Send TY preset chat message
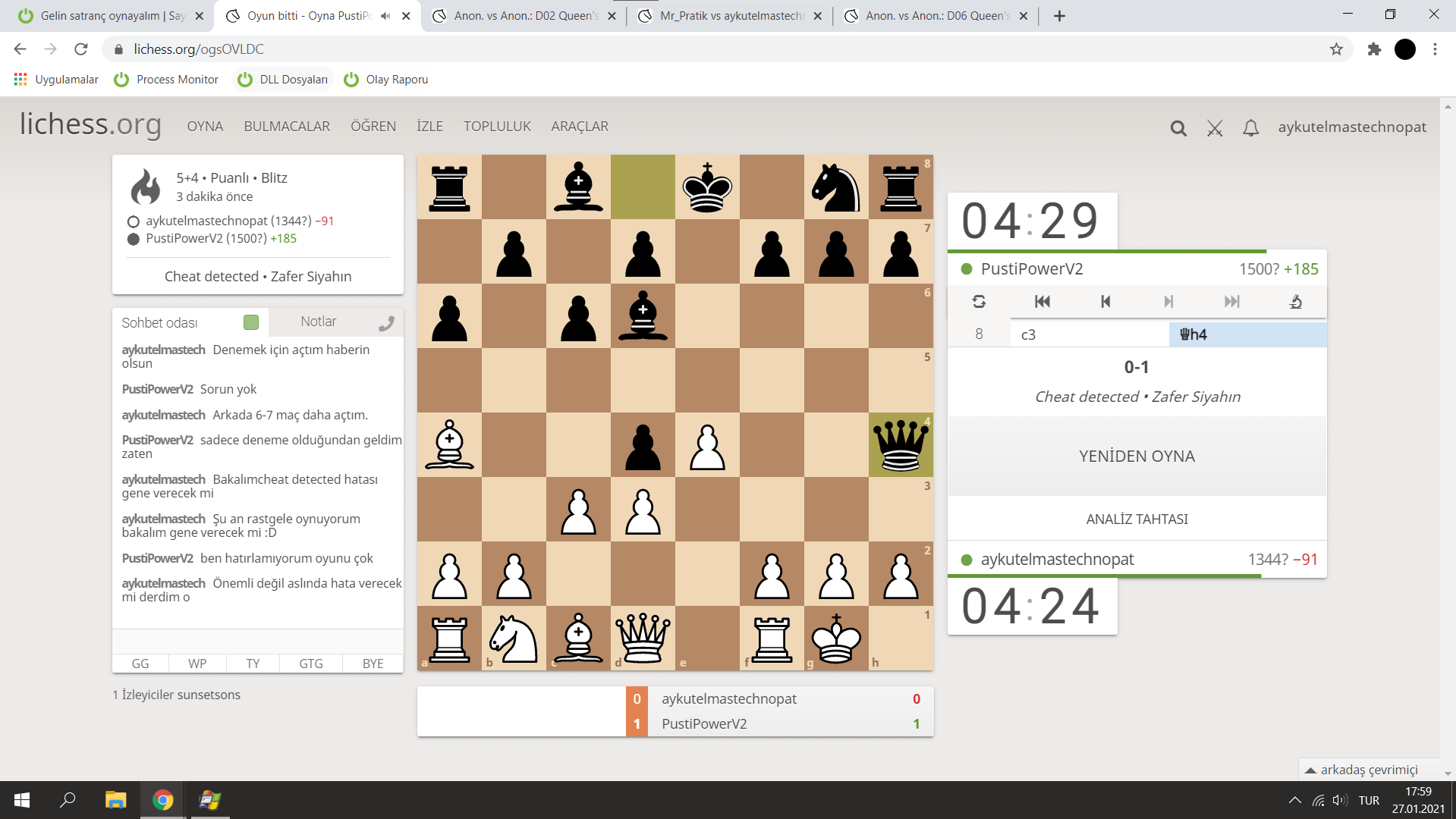The height and width of the screenshot is (819, 1456). pos(253,664)
